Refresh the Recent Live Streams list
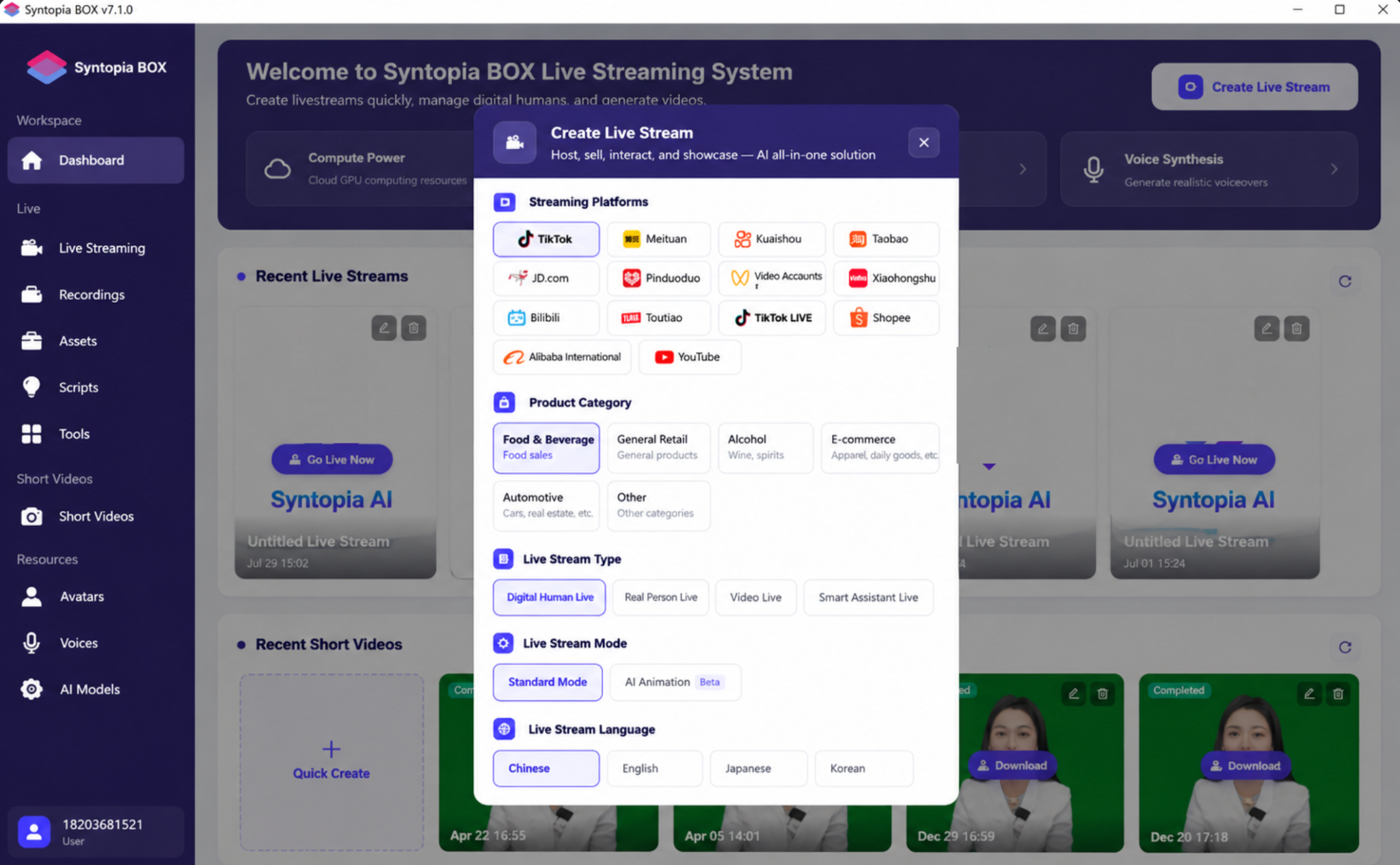Image resolution: width=1400 pixels, height=865 pixels. pyautogui.click(x=1345, y=282)
